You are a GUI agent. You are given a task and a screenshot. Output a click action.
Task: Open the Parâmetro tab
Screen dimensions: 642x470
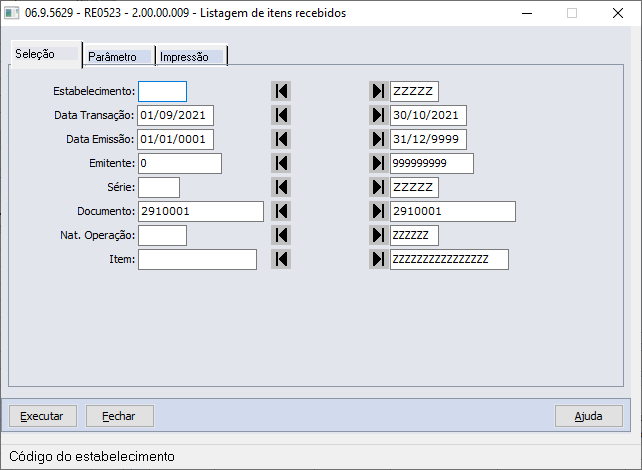click(x=119, y=56)
